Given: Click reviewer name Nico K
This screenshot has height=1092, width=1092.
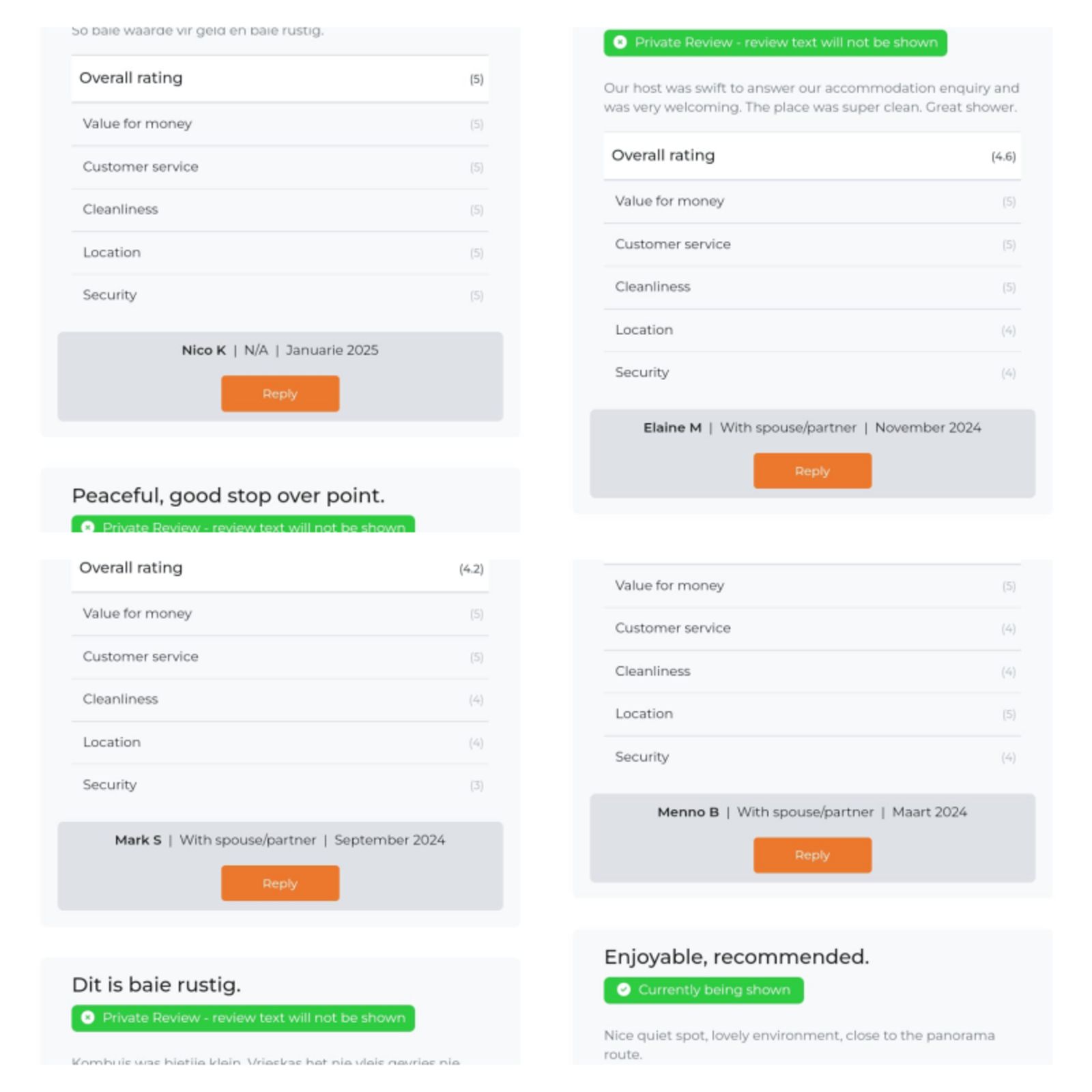Looking at the screenshot, I should tap(203, 350).
